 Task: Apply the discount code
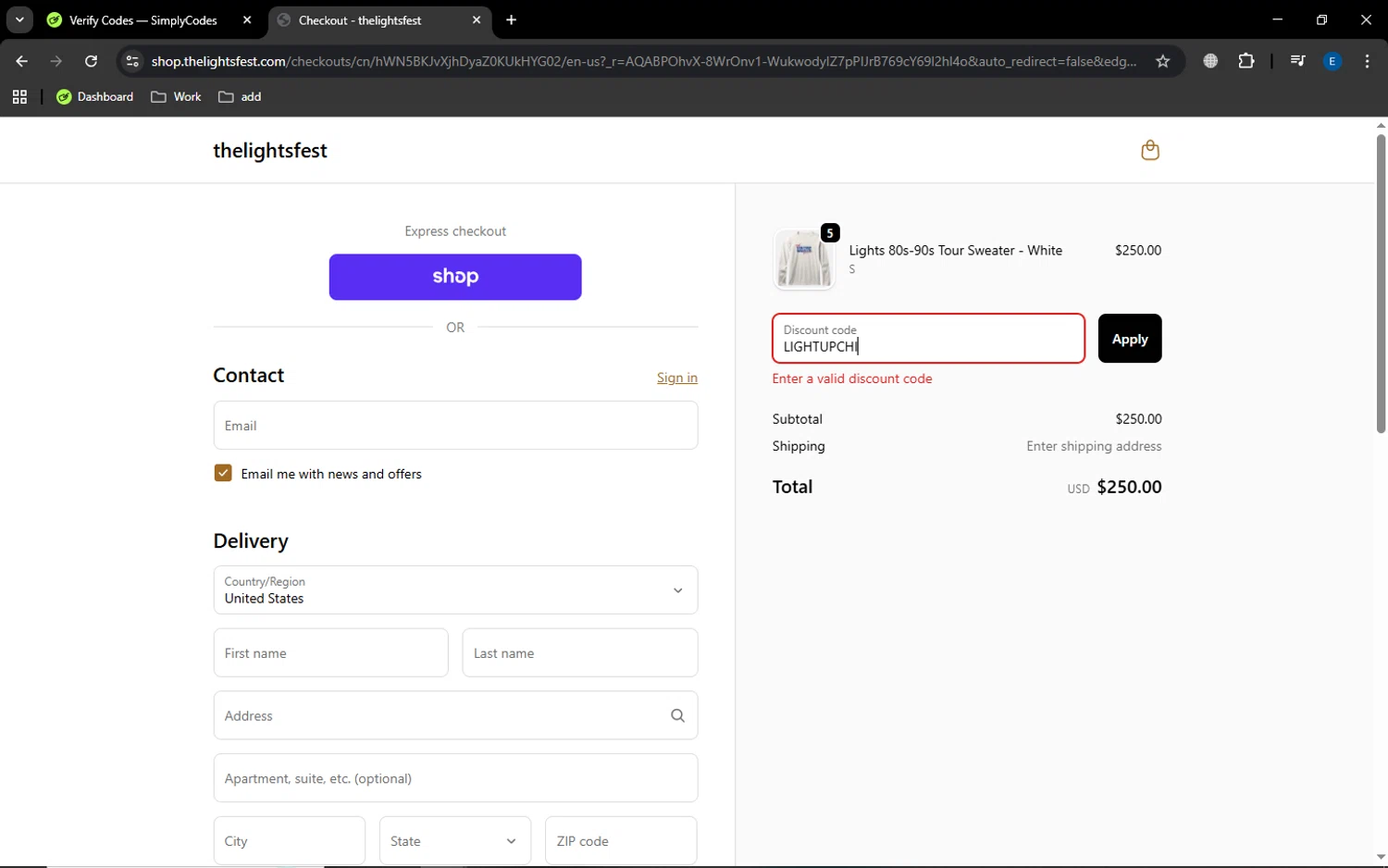point(1129,339)
